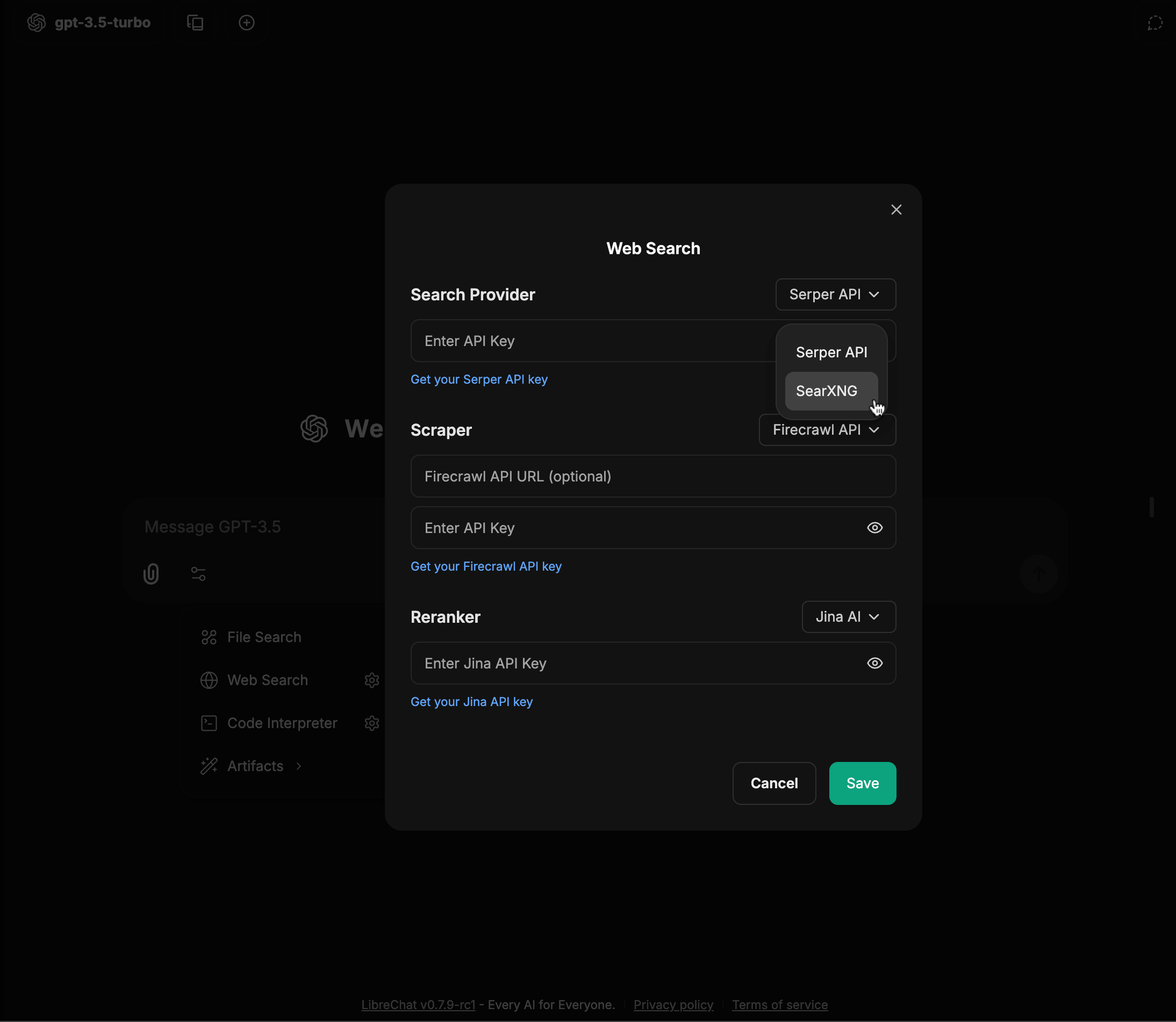Start a new chat with the plus icon
1176x1022 pixels.
point(246,23)
